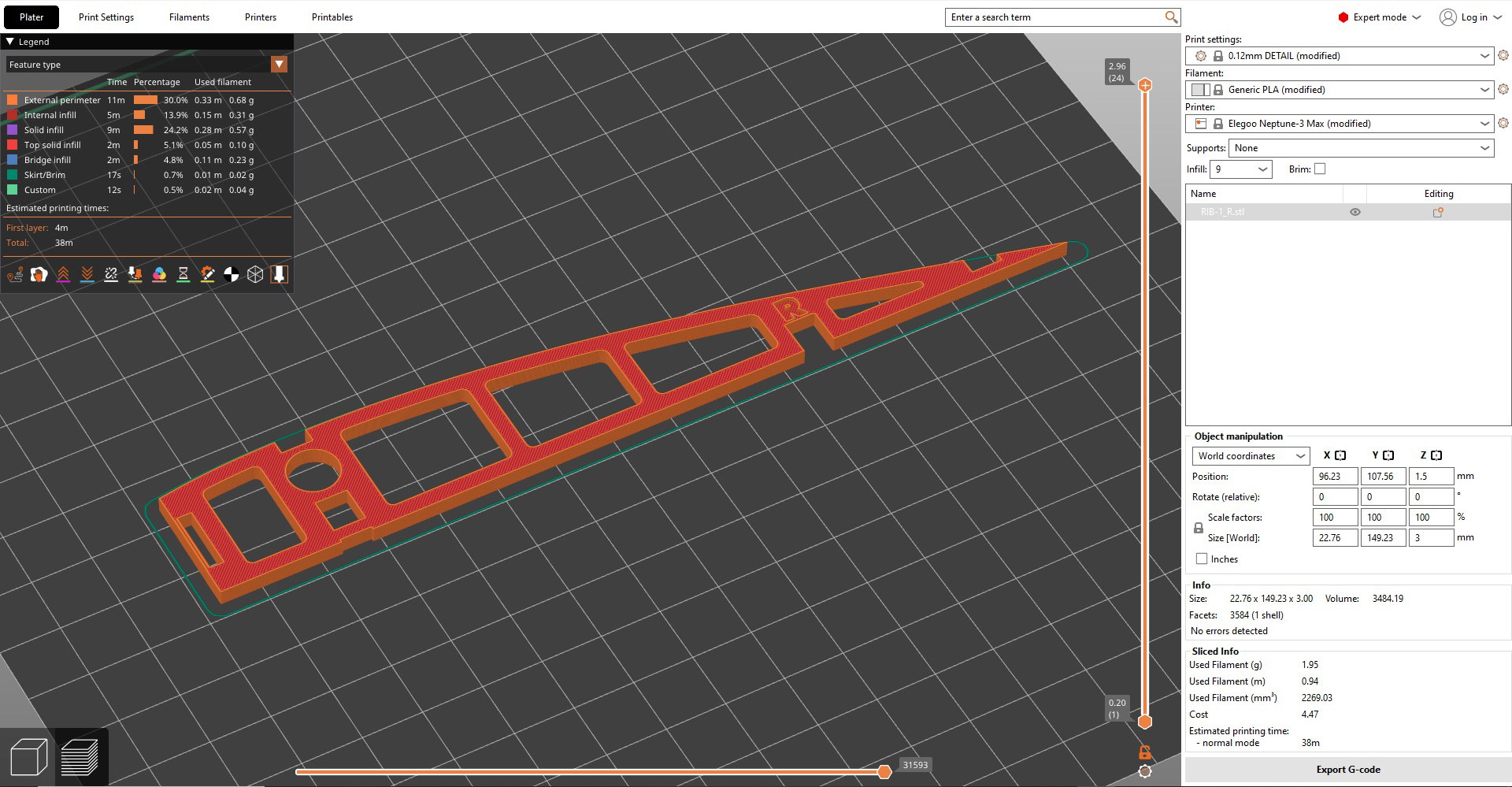Toggle seams broken-link icon
Screen dimensions: 1512x787
pos(111,274)
